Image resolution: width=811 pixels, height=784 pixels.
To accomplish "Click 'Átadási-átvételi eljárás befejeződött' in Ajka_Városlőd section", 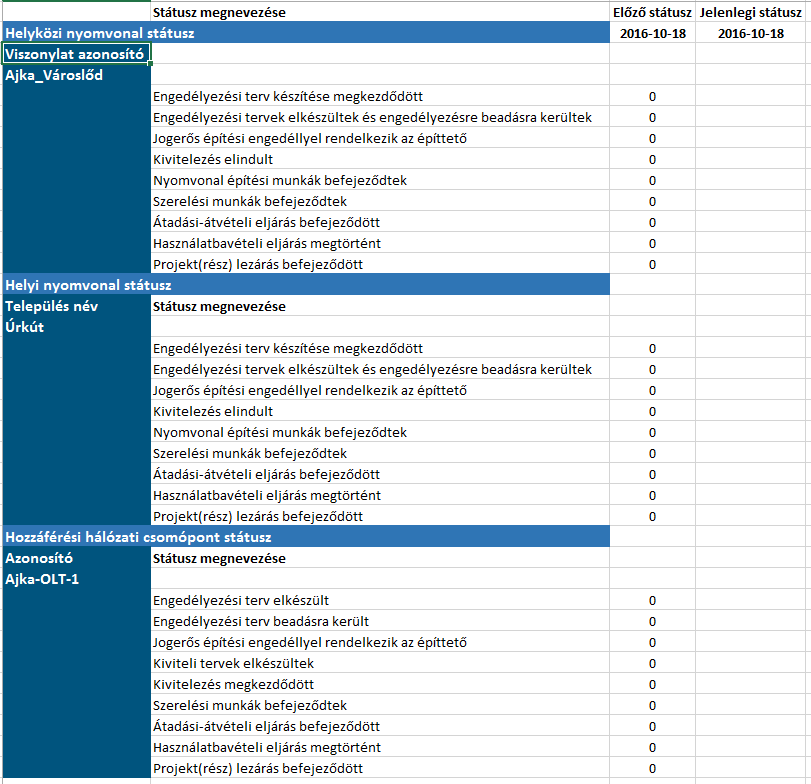I will 380,222.
